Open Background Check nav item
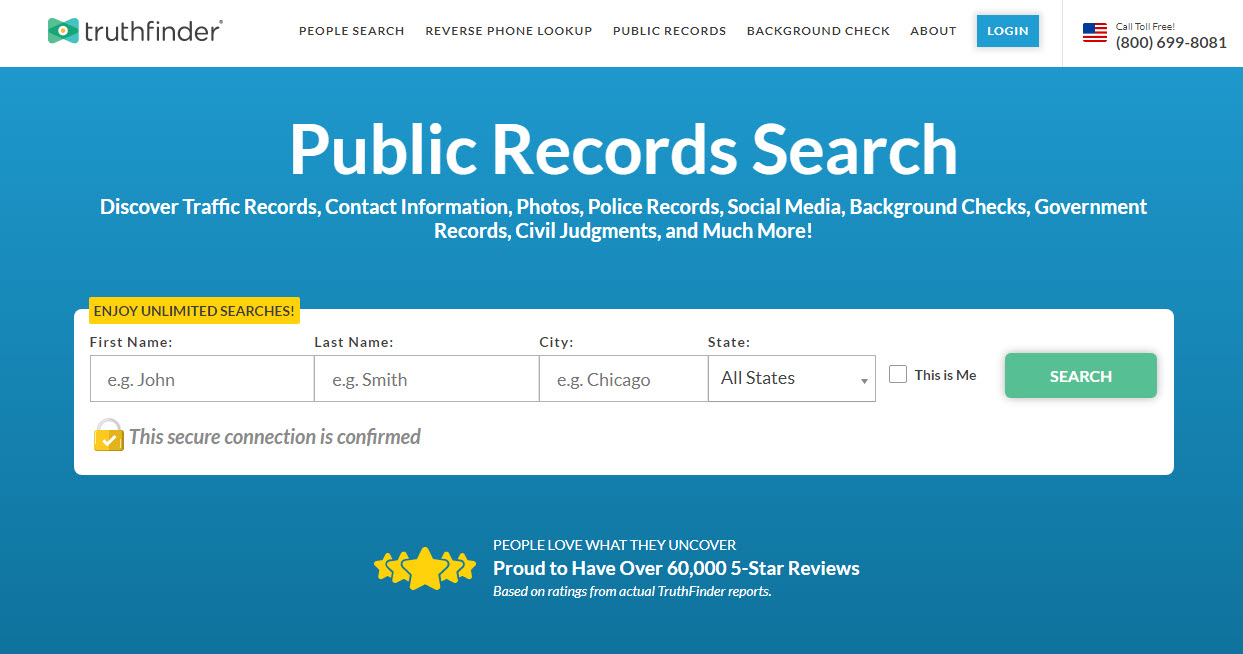The width and height of the screenshot is (1243, 654). pos(818,31)
